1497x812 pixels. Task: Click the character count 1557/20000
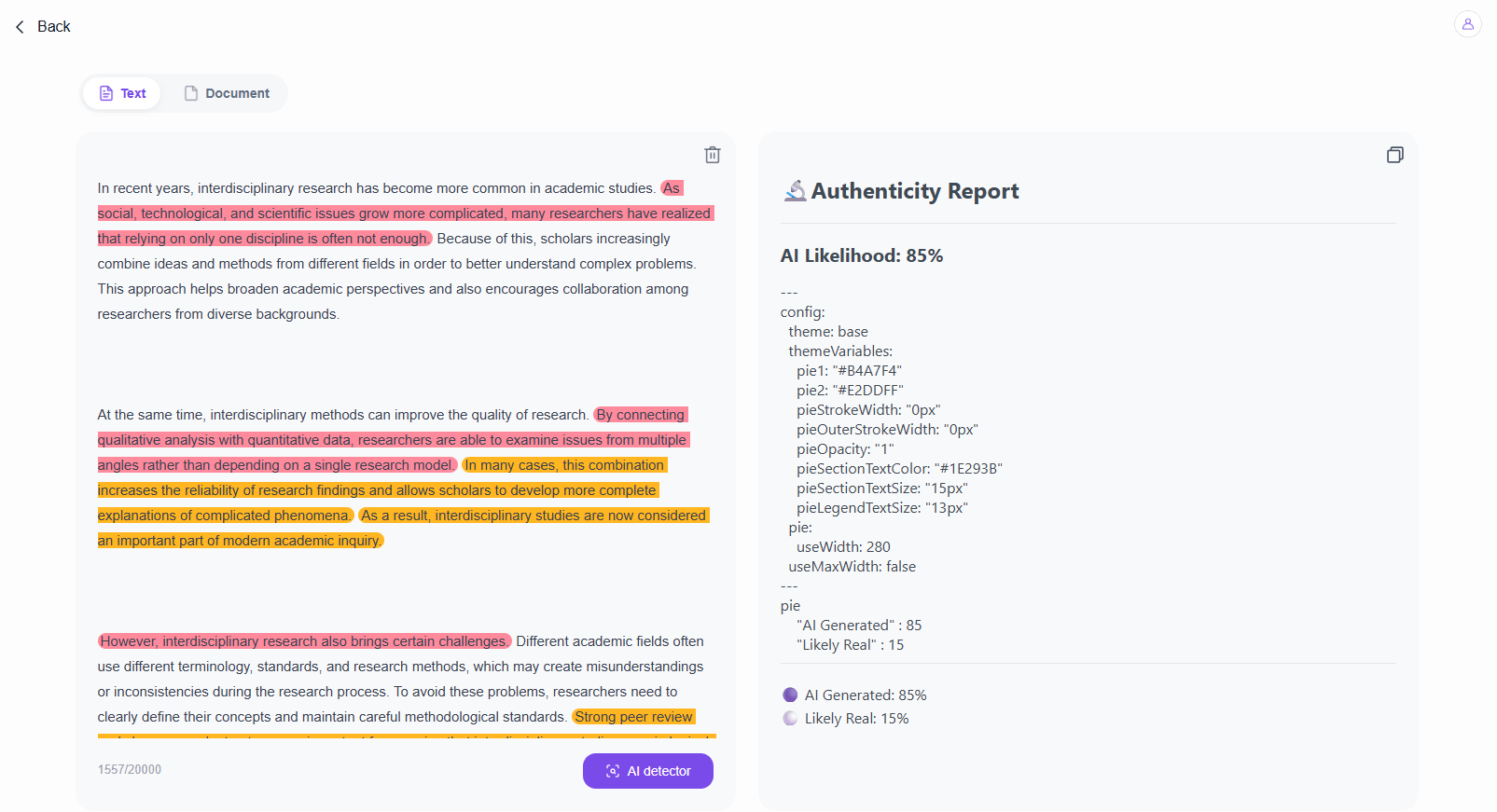pos(130,769)
